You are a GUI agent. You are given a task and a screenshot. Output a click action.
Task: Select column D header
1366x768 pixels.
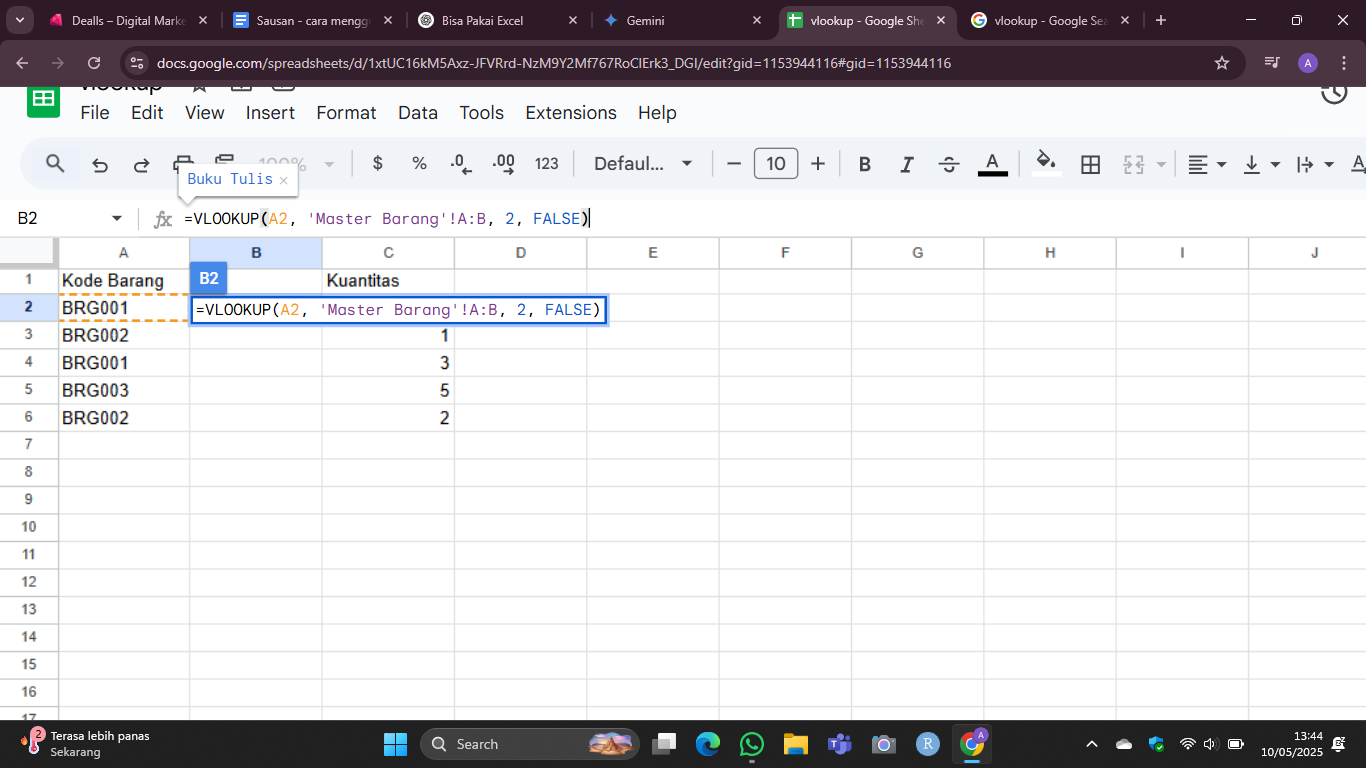[521, 253]
